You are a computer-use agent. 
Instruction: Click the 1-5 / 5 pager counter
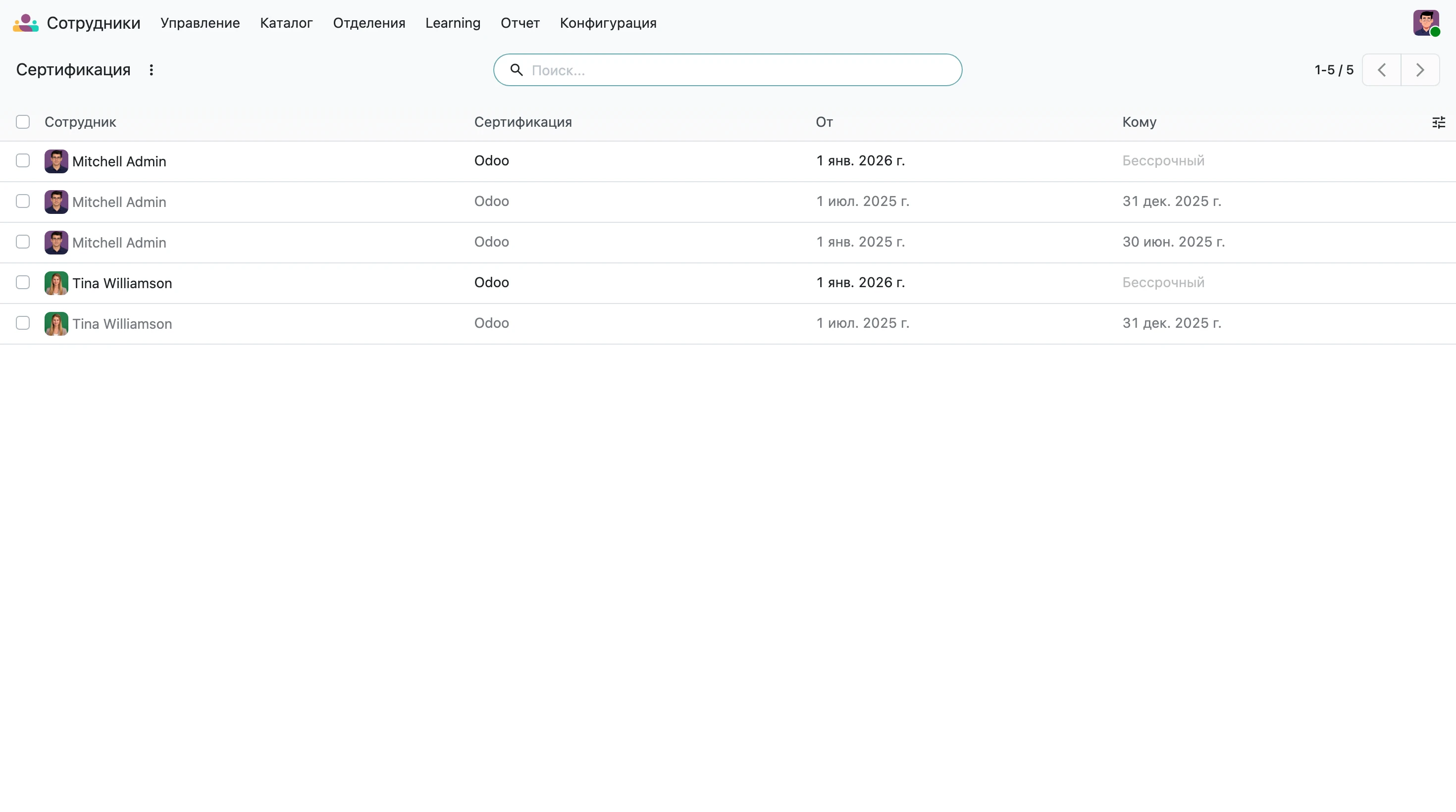1334,70
